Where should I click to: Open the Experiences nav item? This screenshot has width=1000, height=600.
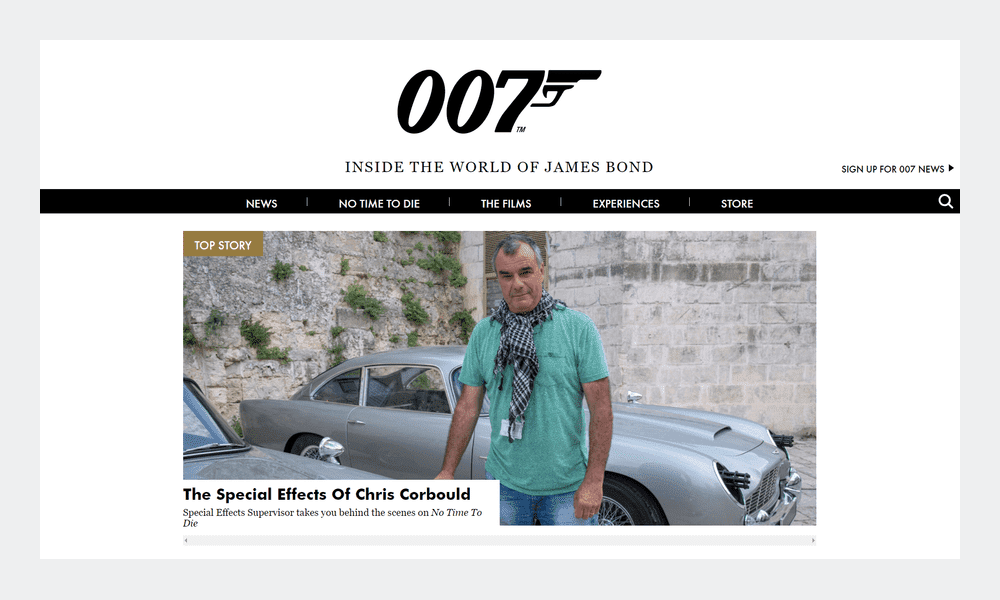click(x=626, y=203)
